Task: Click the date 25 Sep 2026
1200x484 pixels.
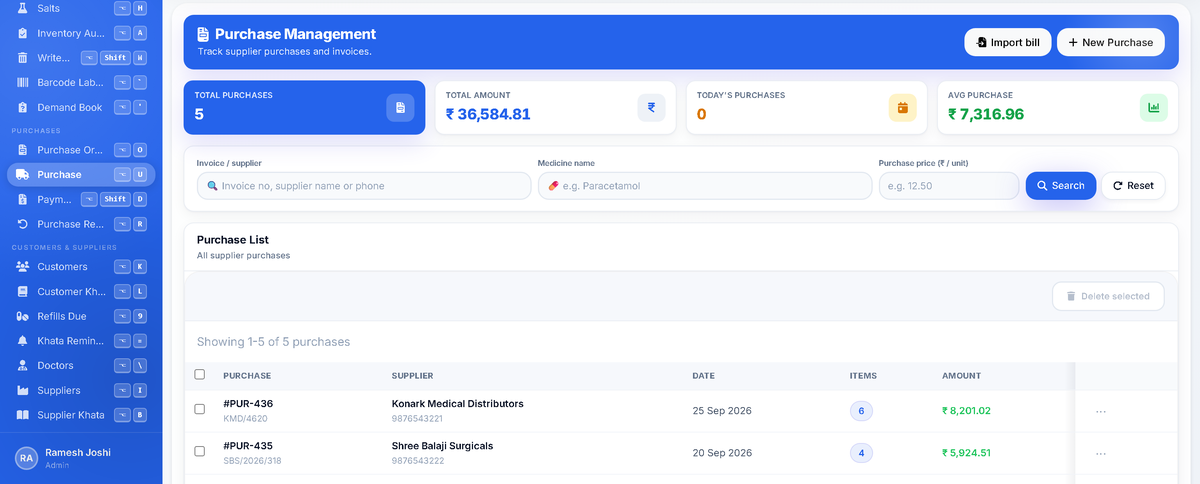Action: 722,411
